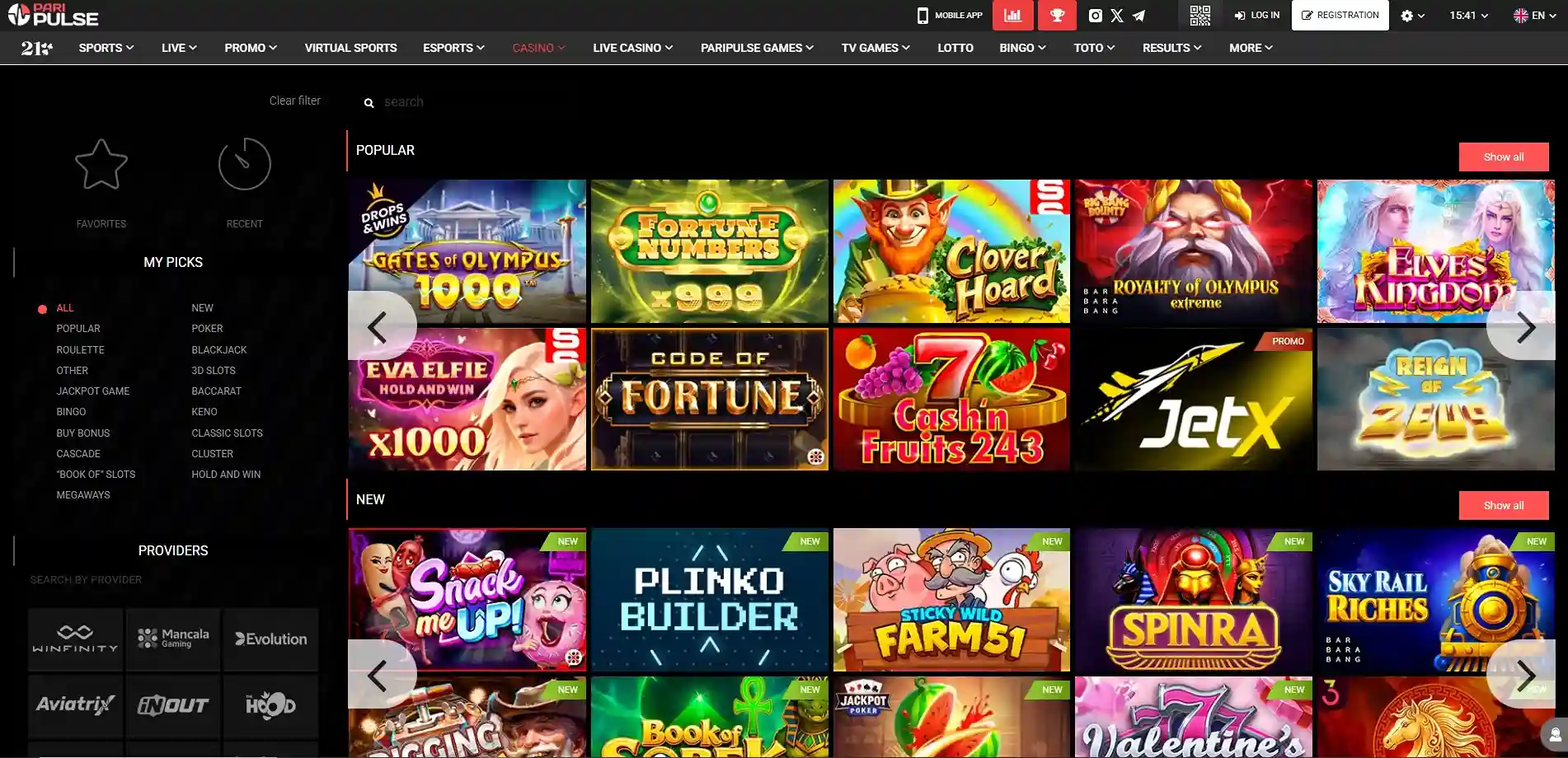This screenshot has height=758, width=1568.
Task: Click the 21+ age restriction logo
Action: tap(36, 49)
